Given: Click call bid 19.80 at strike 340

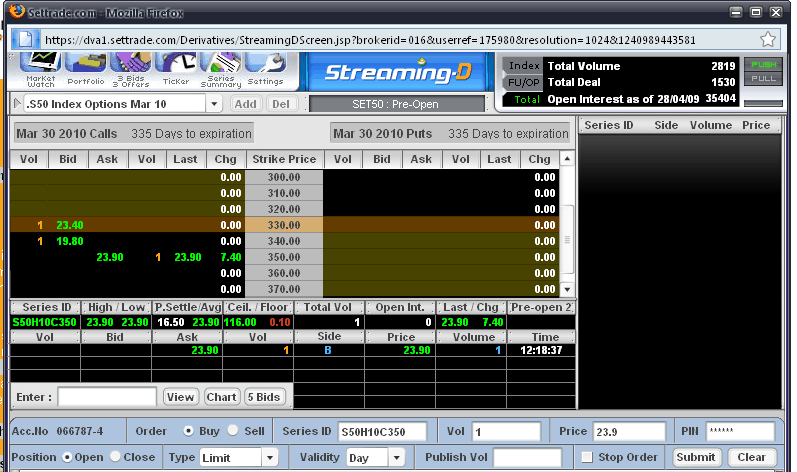Looking at the screenshot, I should [x=70, y=241].
